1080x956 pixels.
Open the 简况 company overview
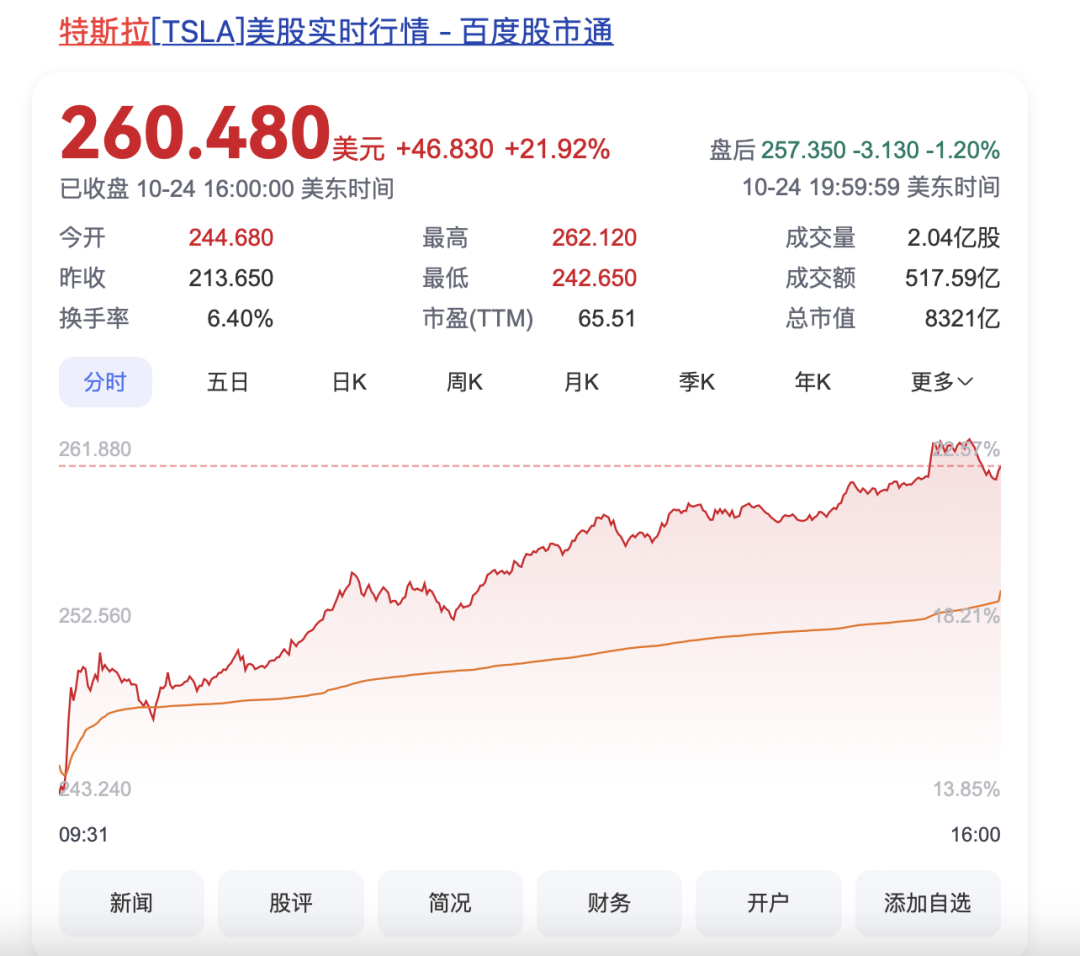pos(449,903)
